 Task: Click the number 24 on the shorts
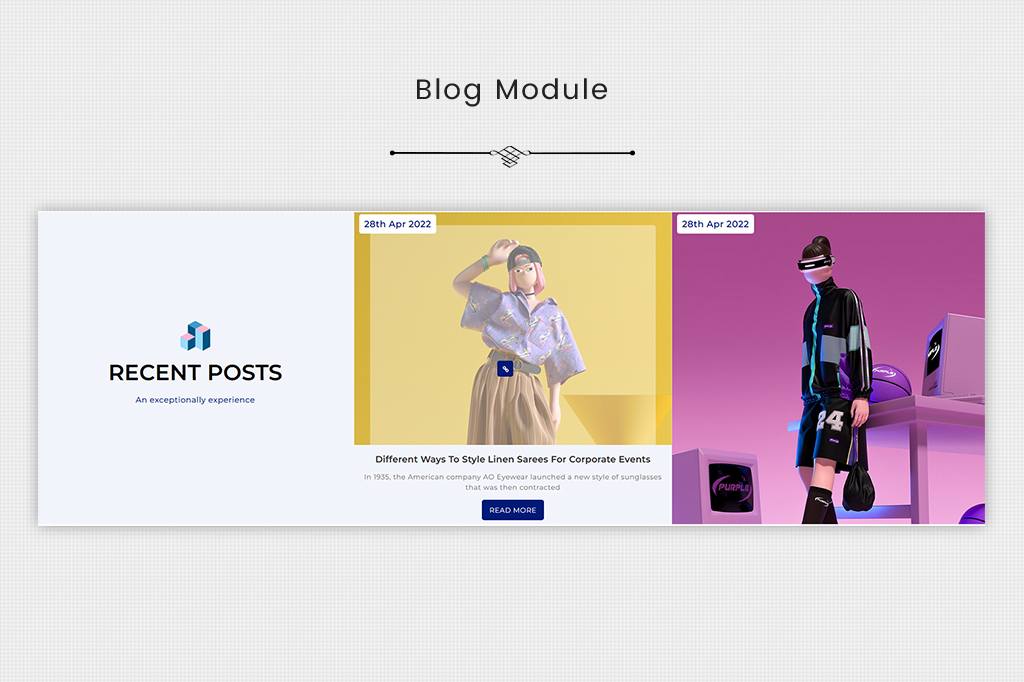pos(830,420)
